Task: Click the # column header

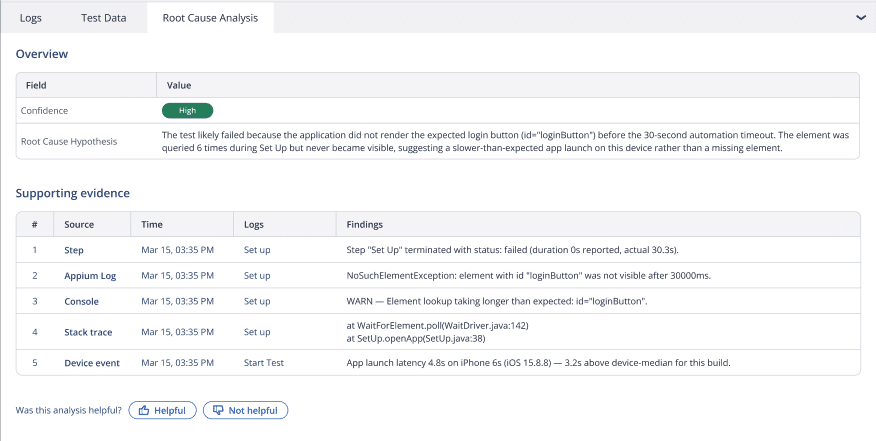Action: pyautogui.click(x=35, y=225)
